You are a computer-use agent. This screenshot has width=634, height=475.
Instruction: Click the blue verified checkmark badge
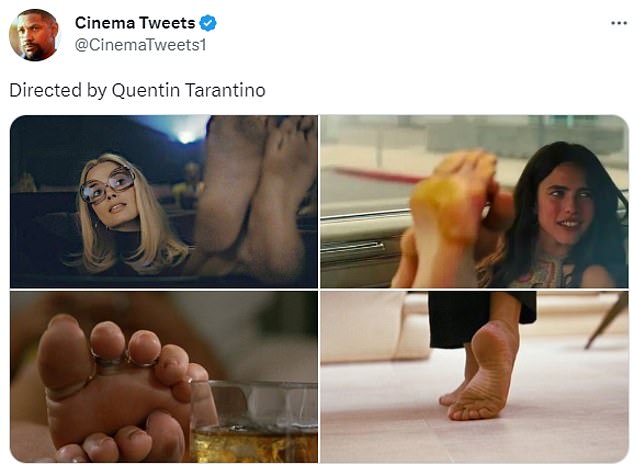point(208,23)
